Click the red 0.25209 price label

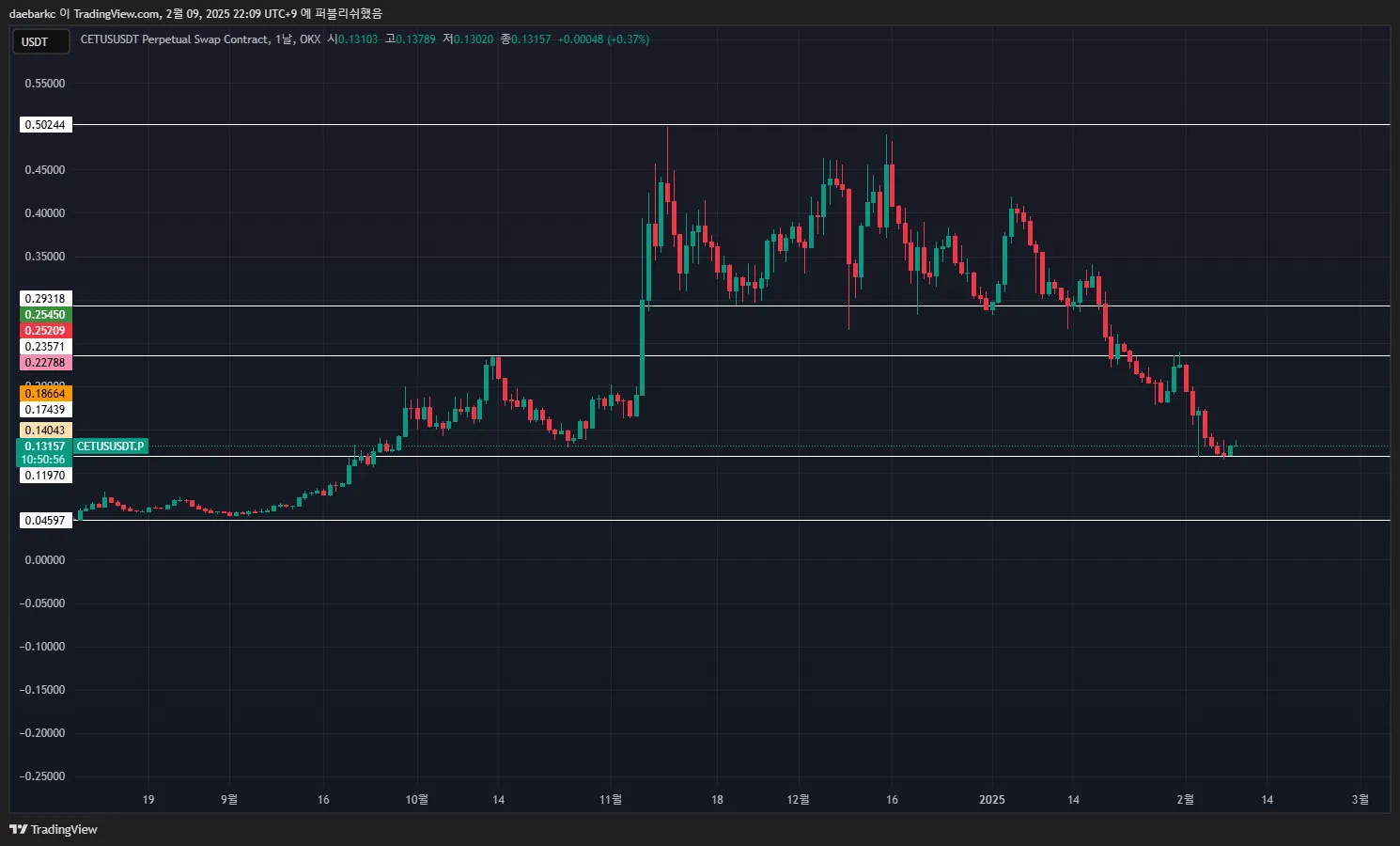[x=45, y=331]
